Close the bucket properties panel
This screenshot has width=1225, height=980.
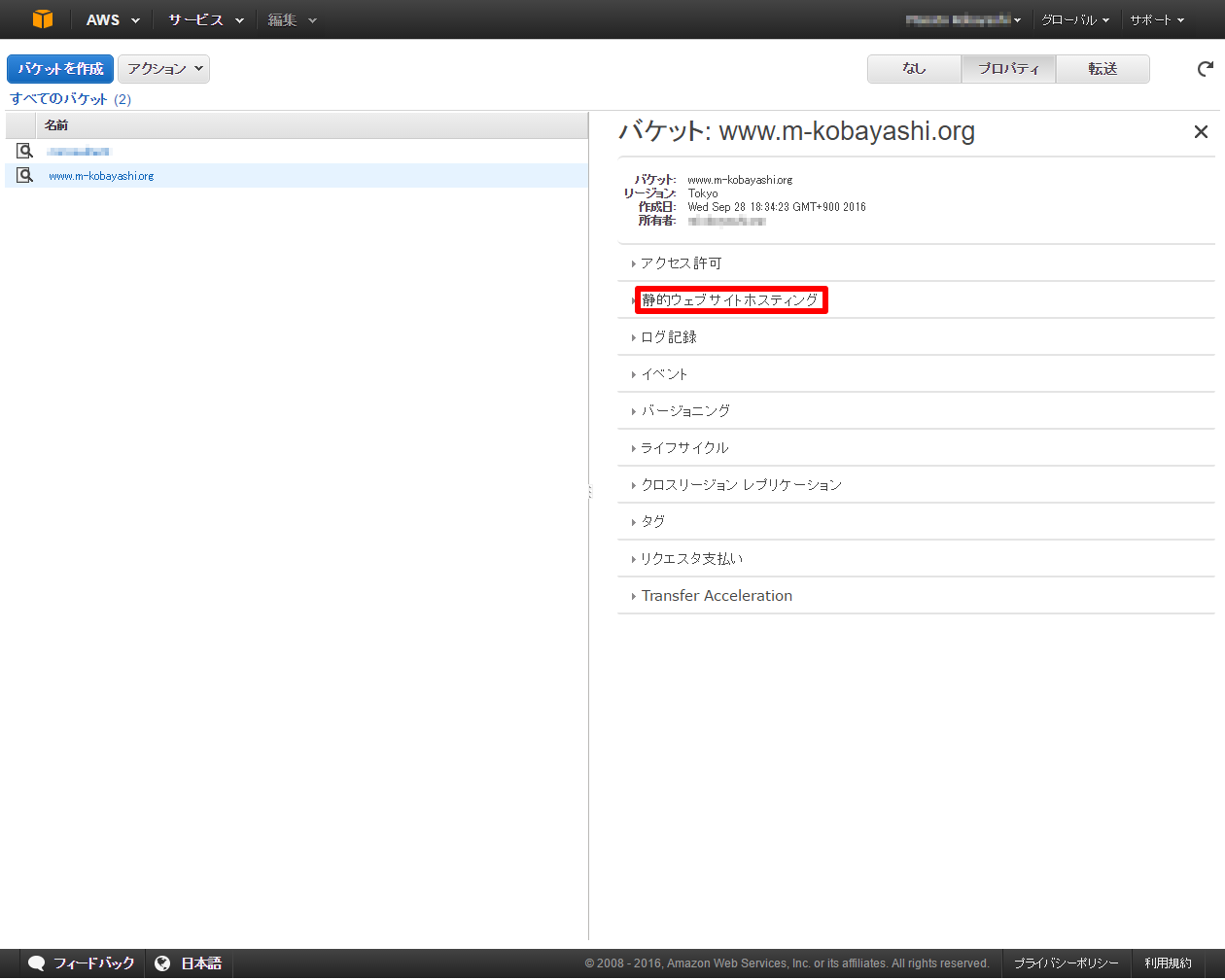click(1201, 131)
